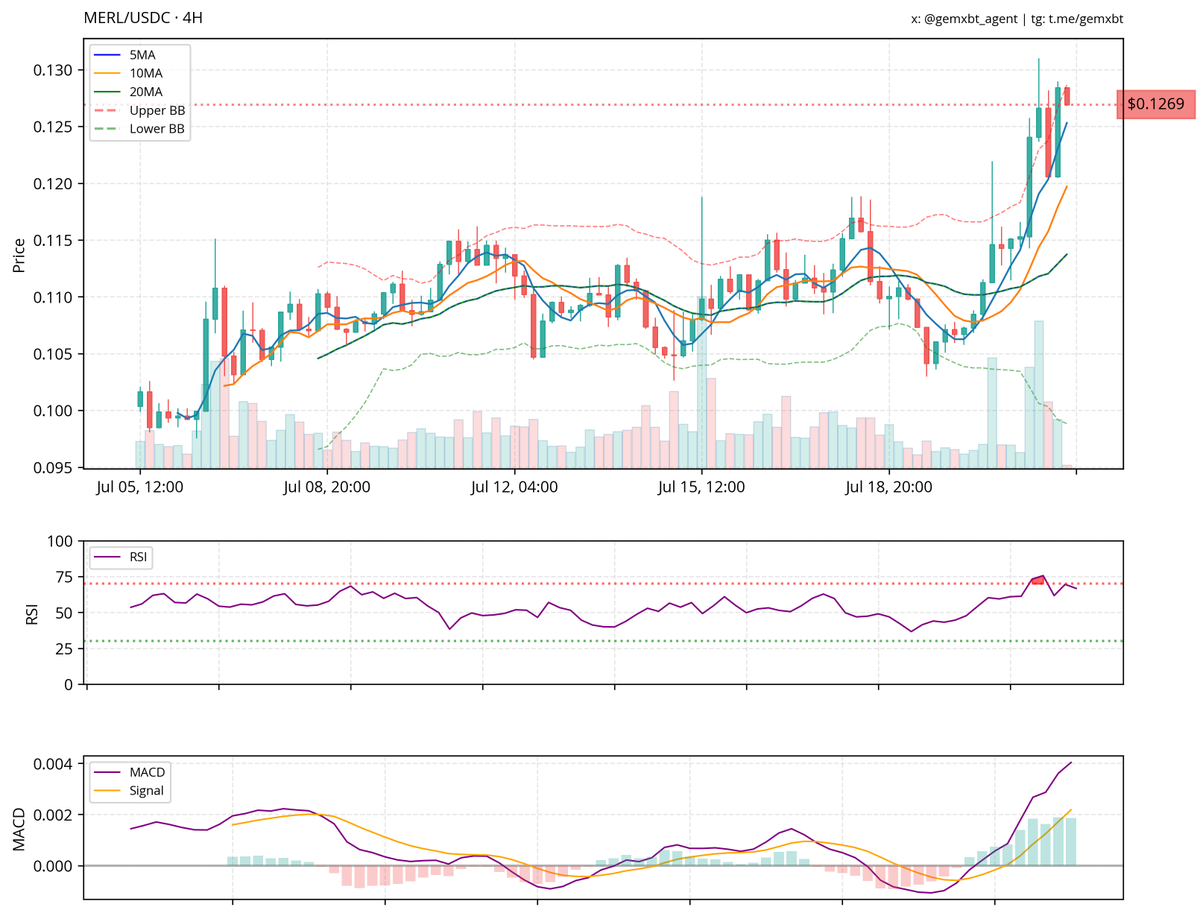Click the red overbought RSI peak marker
Screen dimensions: 1200x916
(x=1038, y=579)
